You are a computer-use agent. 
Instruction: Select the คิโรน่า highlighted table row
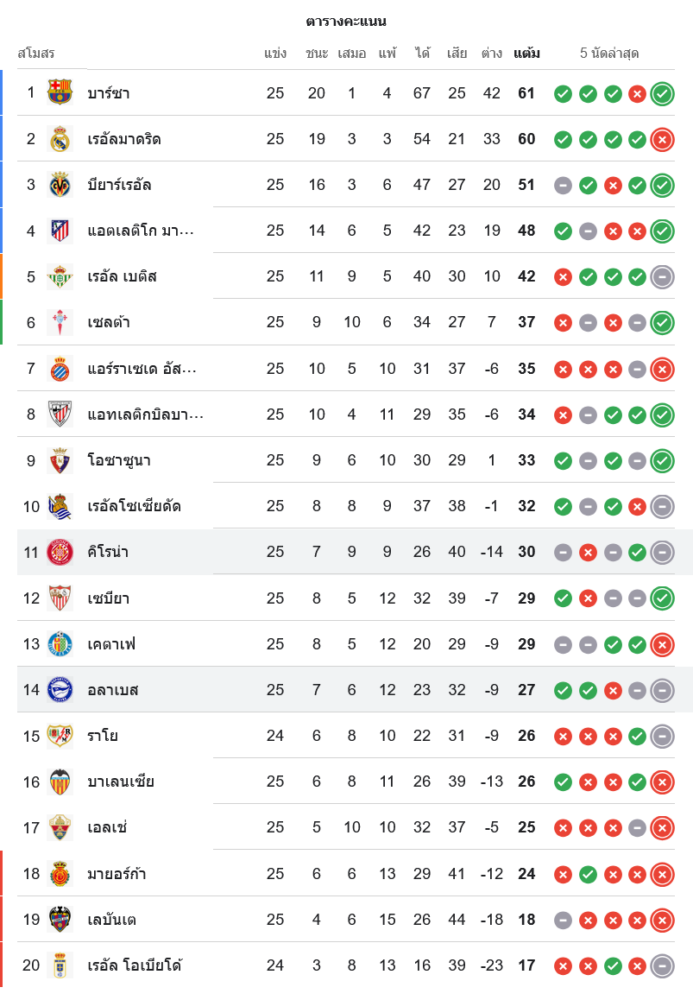coord(350,552)
